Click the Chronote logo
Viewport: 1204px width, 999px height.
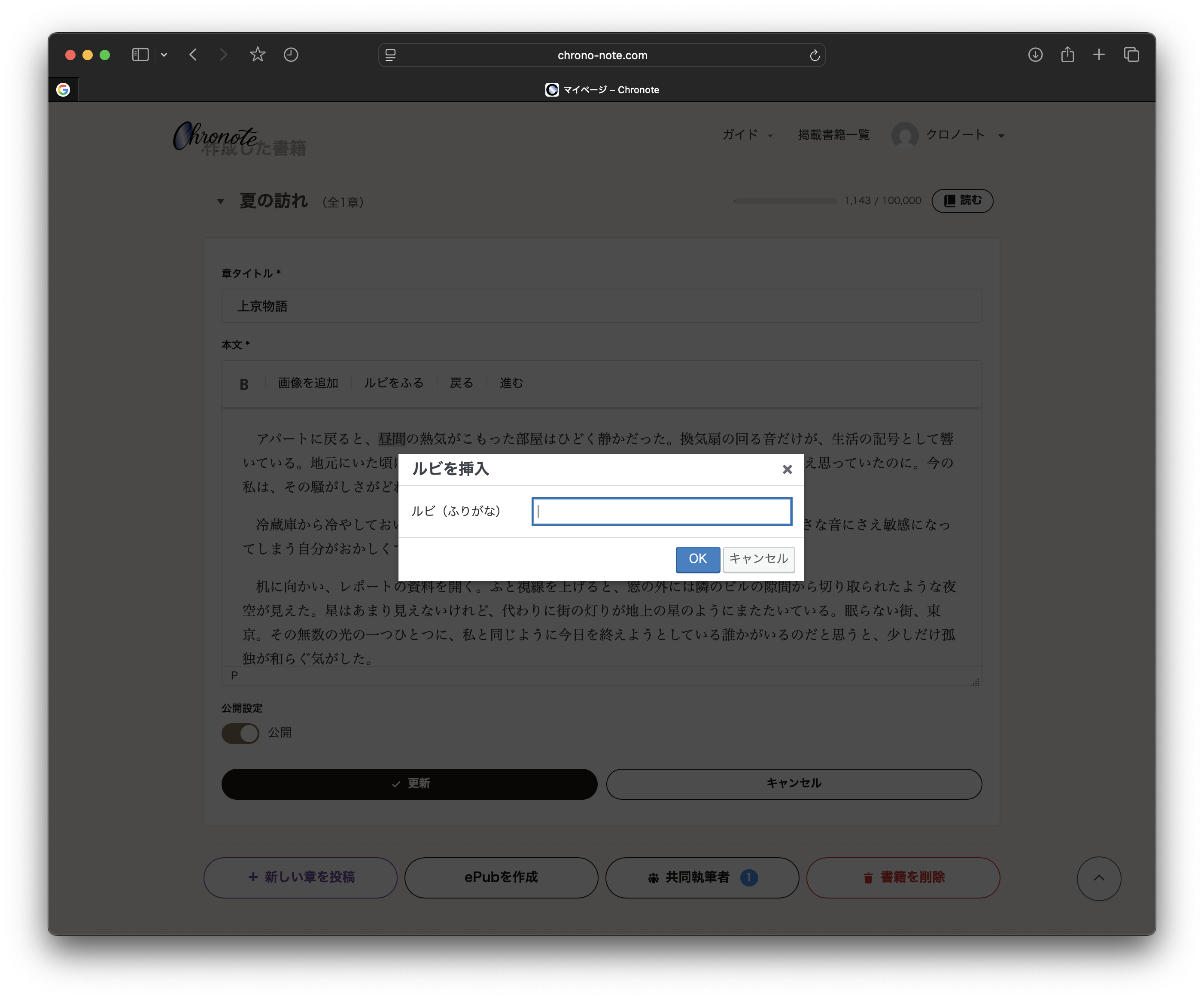(216, 136)
